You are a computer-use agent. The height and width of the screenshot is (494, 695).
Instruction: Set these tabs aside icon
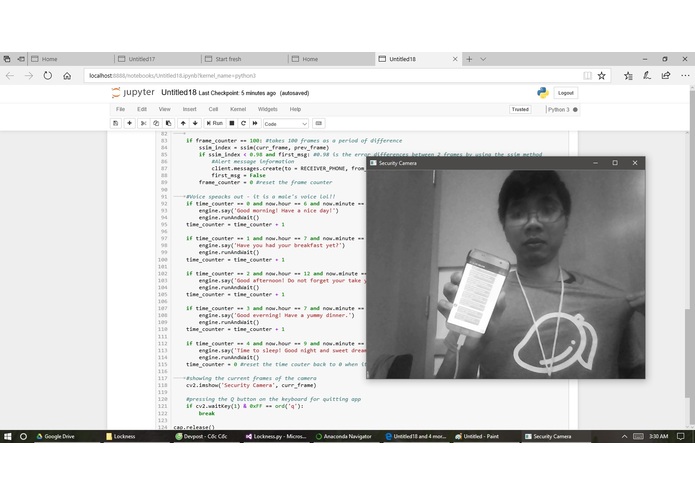point(21,59)
